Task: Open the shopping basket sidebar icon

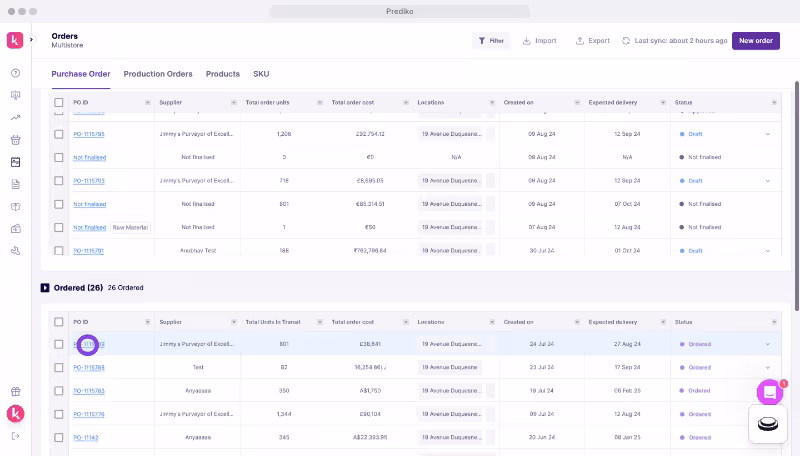Action: click(15, 140)
